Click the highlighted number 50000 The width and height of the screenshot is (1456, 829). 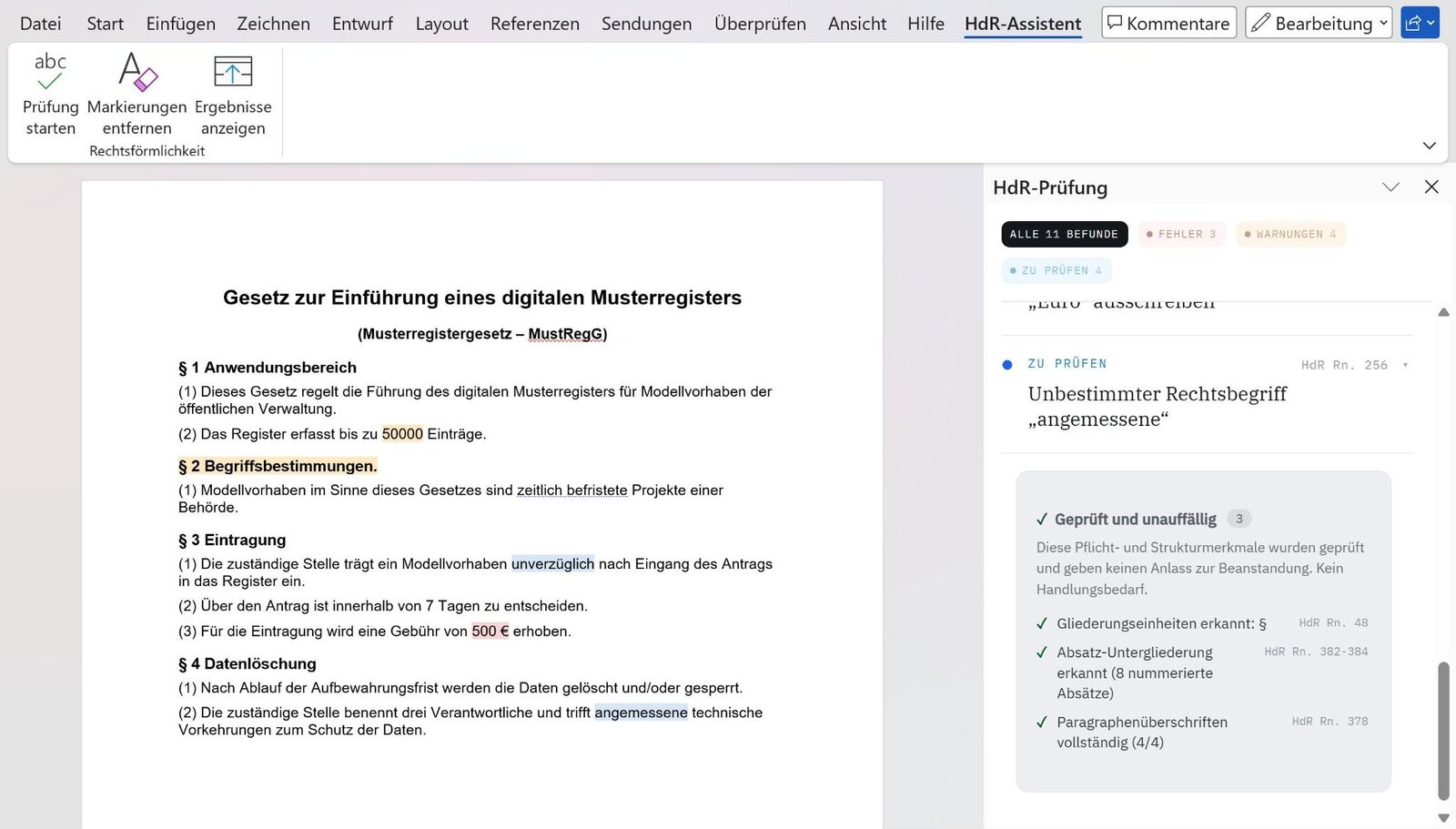402,434
